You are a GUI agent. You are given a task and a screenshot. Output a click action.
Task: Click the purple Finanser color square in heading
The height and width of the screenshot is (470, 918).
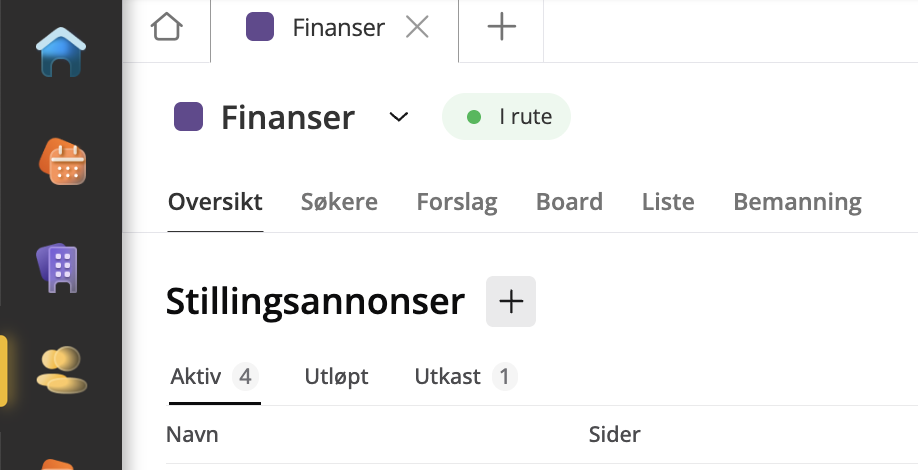(189, 117)
